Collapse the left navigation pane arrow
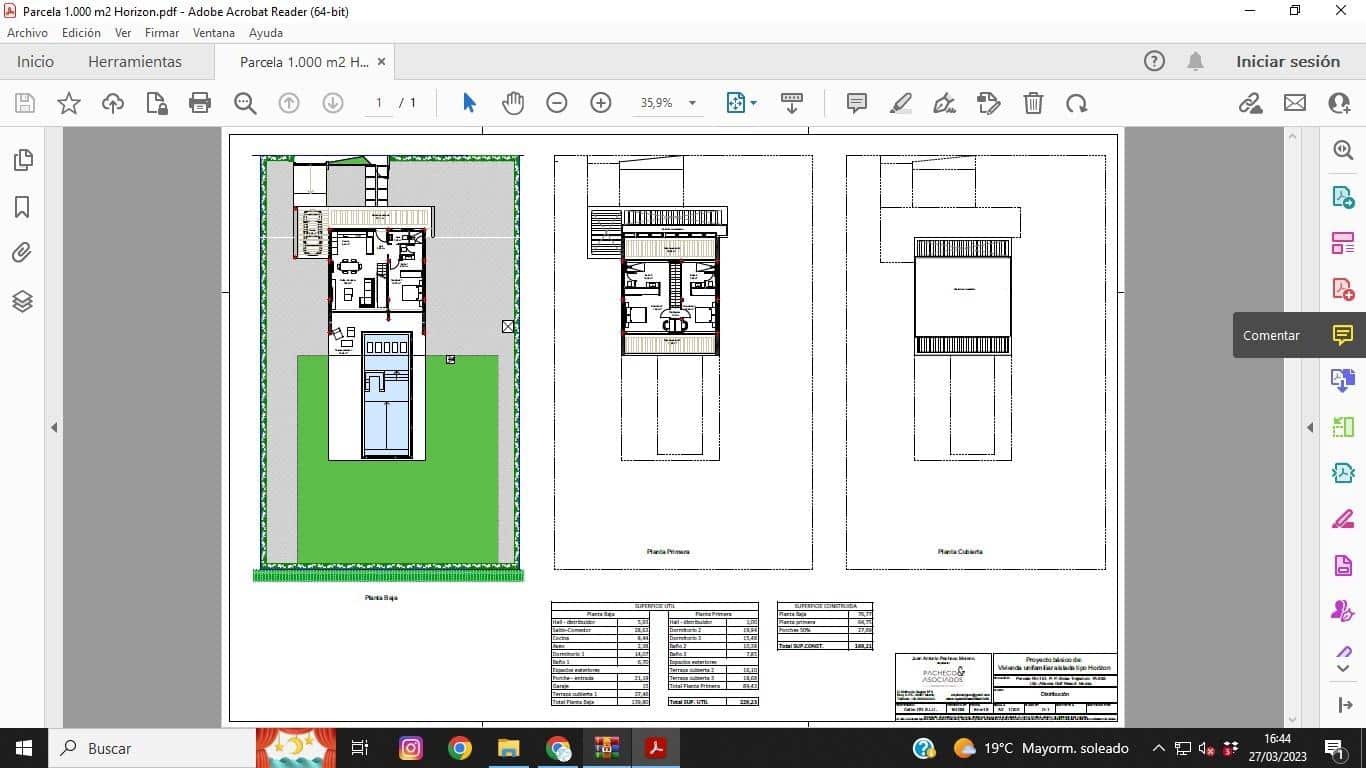 54,428
